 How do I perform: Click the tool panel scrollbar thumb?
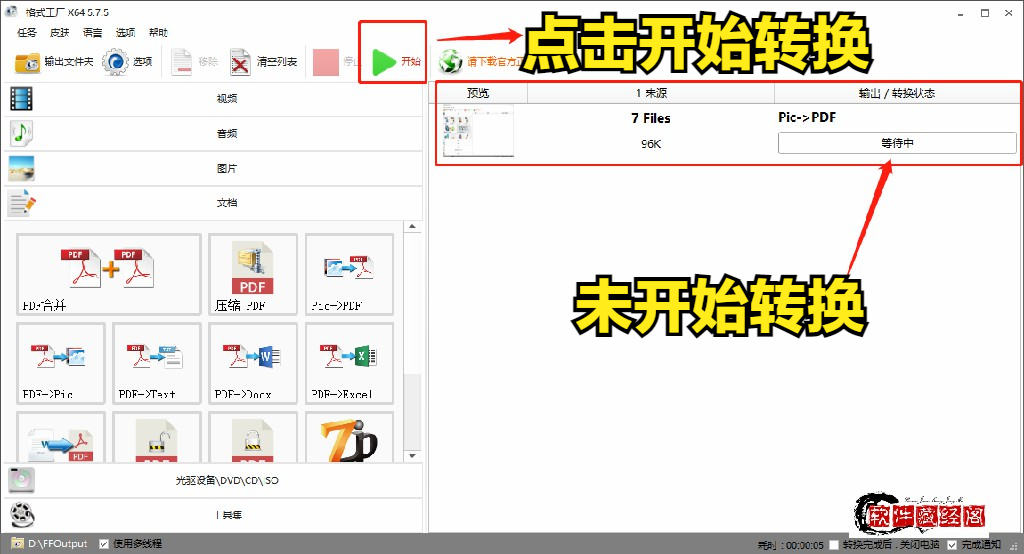[412, 411]
